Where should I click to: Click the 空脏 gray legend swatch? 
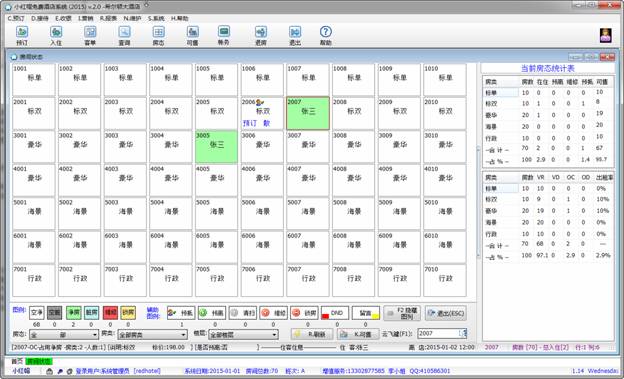[x=55, y=313]
